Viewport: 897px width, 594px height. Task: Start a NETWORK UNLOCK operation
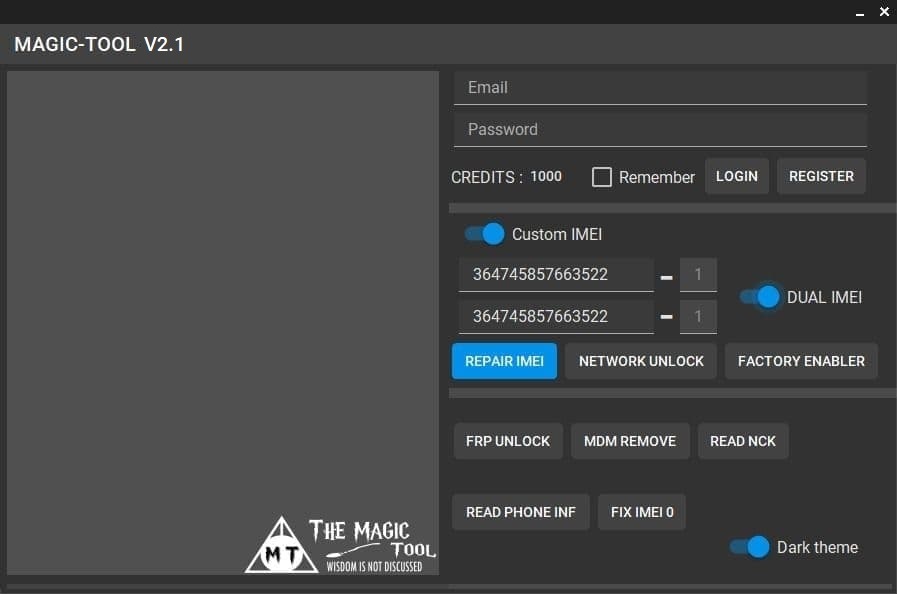(x=640, y=361)
